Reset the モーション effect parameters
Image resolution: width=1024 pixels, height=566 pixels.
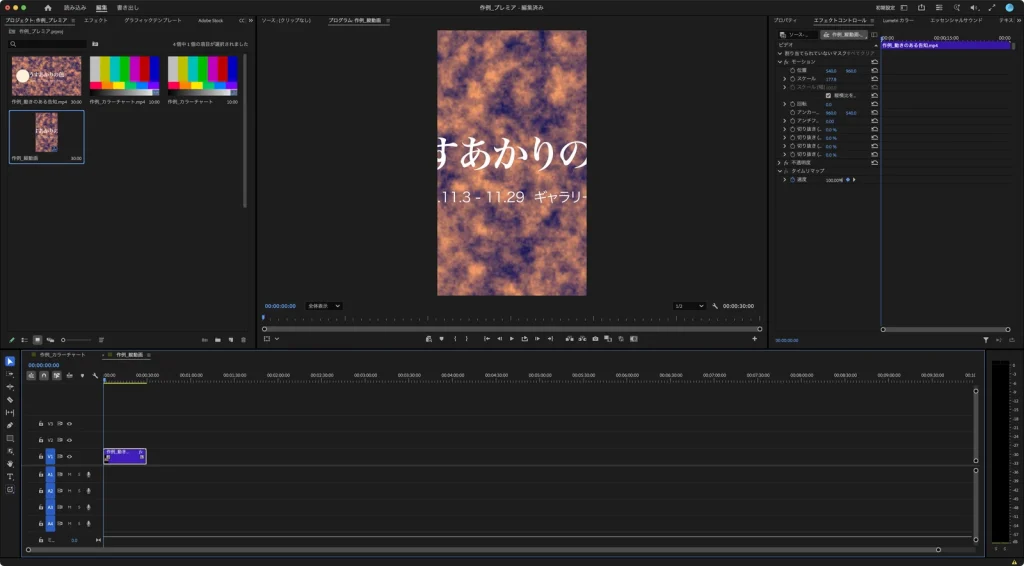tap(874, 62)
